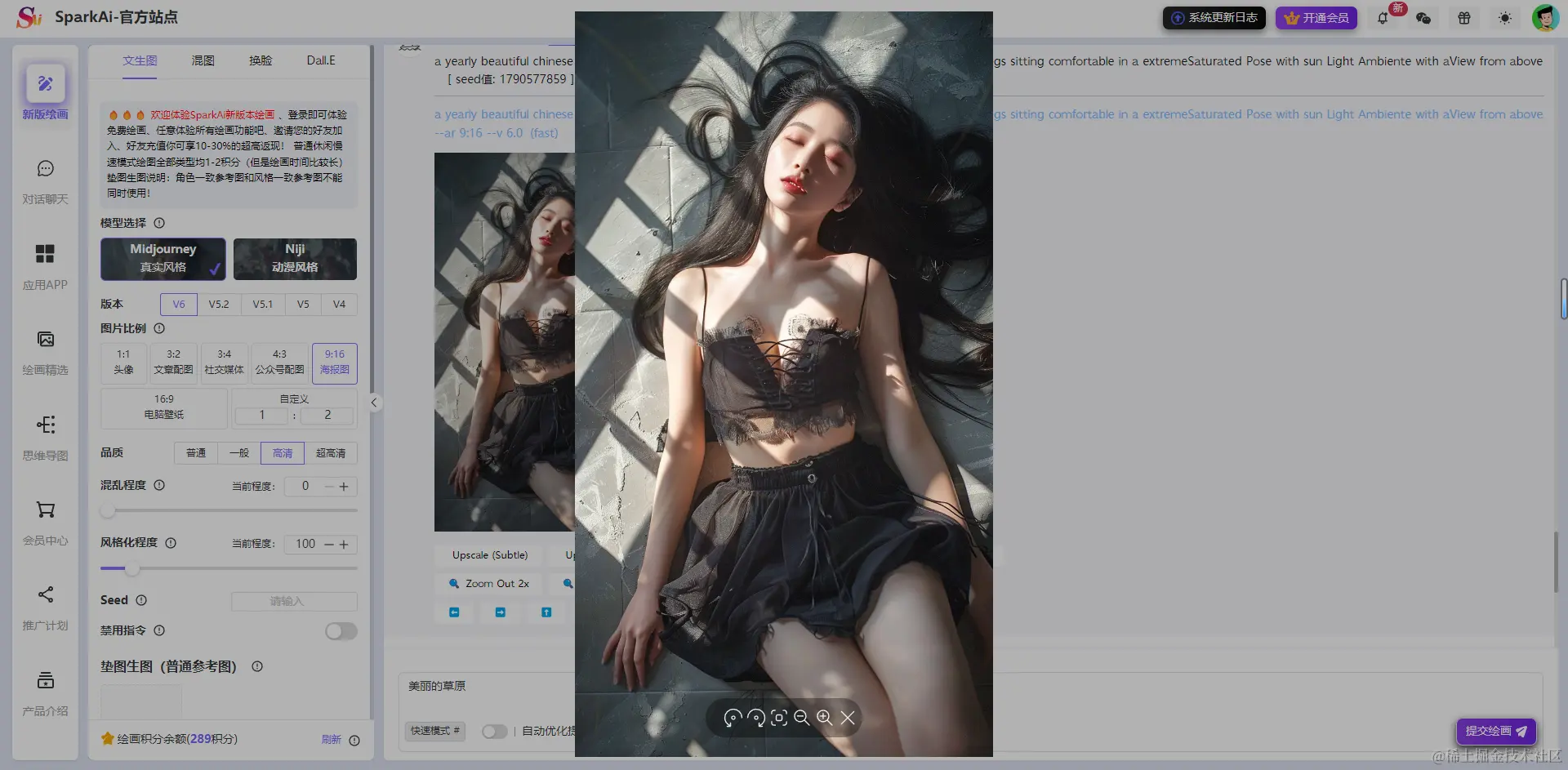1568x770 pixels.
Task: Open 对话聊天 in the left sidebar
Action: 45,181
